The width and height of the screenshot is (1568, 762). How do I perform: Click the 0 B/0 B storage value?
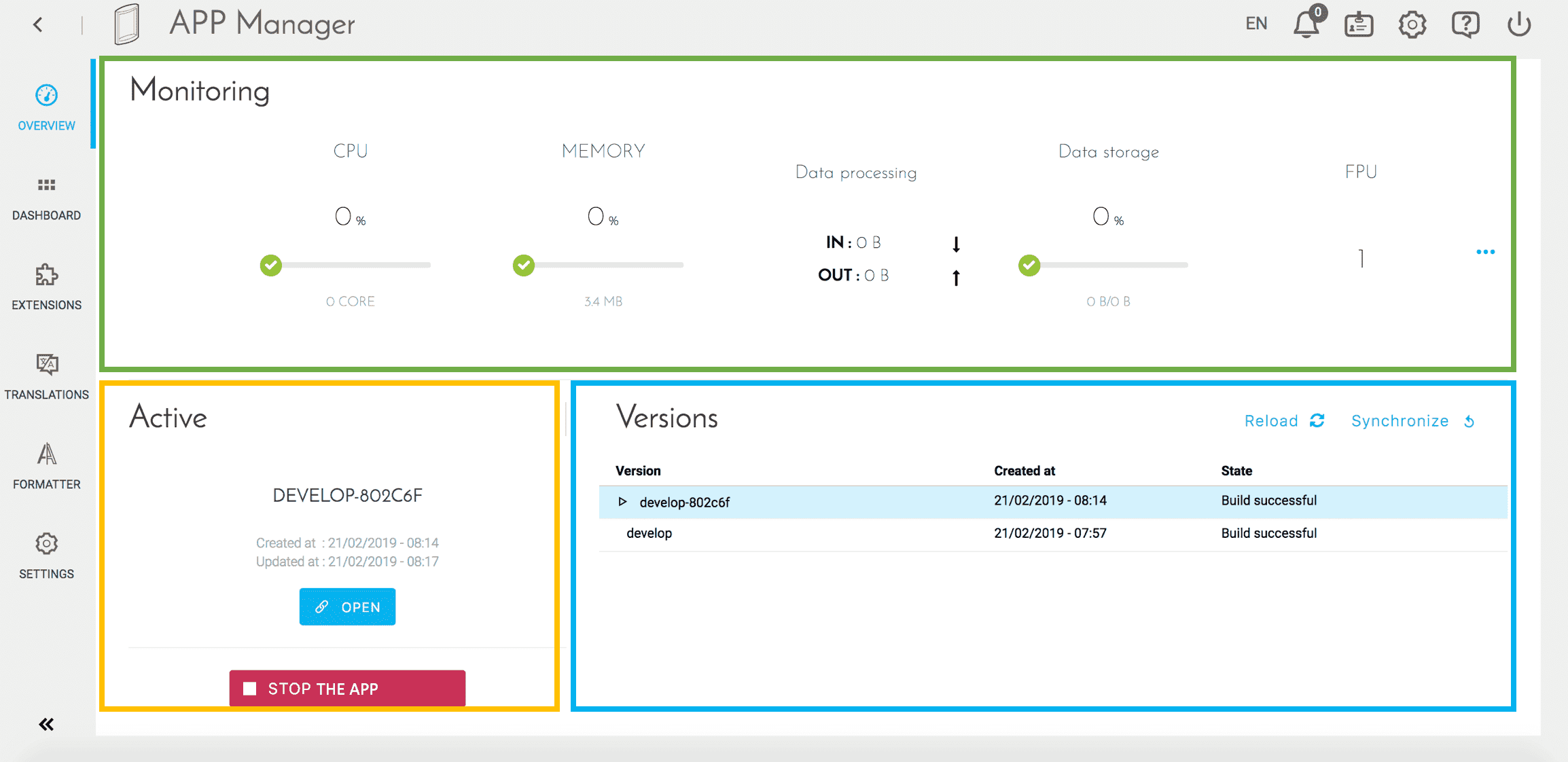point(1109,301)
